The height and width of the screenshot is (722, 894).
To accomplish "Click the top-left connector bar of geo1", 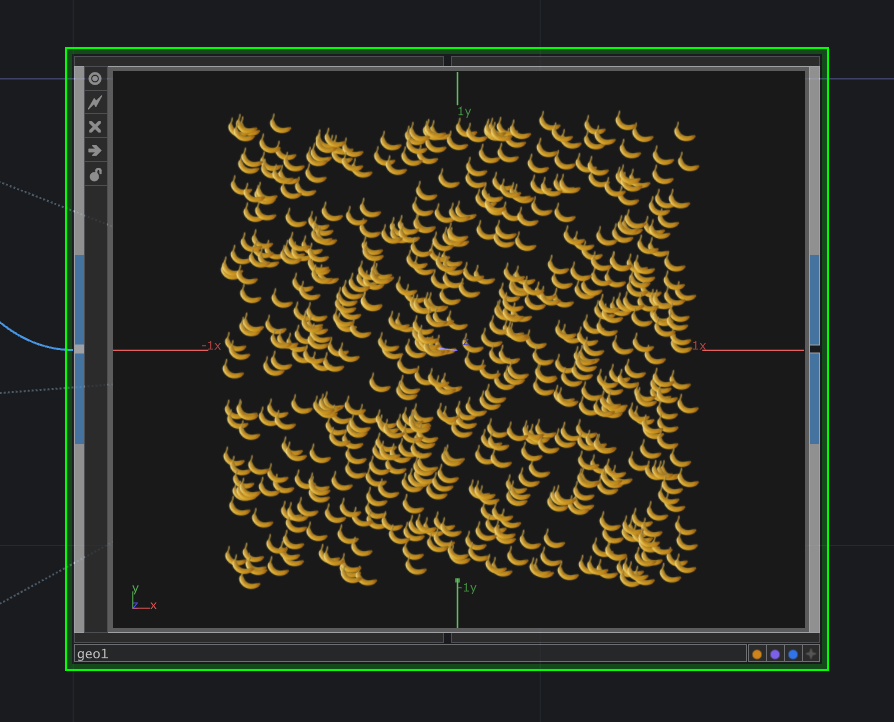I will coord(259,61).
